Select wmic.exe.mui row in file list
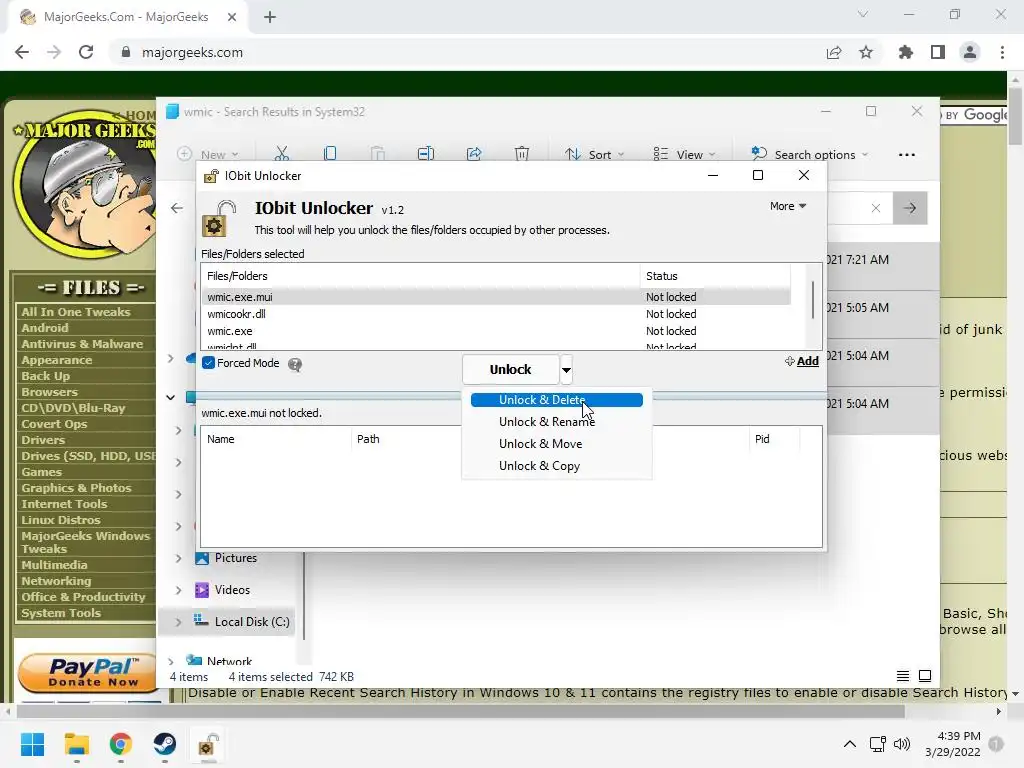The width and height of the screenshot is (1024, 768). tap(496, 297)
